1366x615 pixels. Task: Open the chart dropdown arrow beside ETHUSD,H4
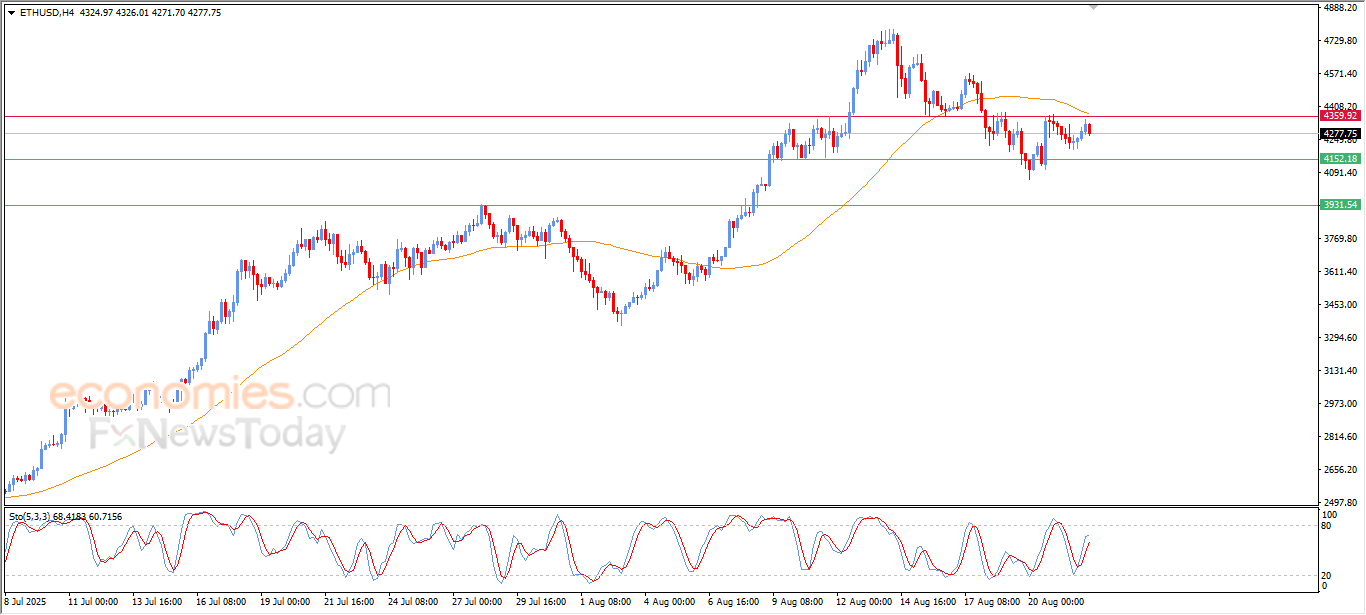coord(11,12)
